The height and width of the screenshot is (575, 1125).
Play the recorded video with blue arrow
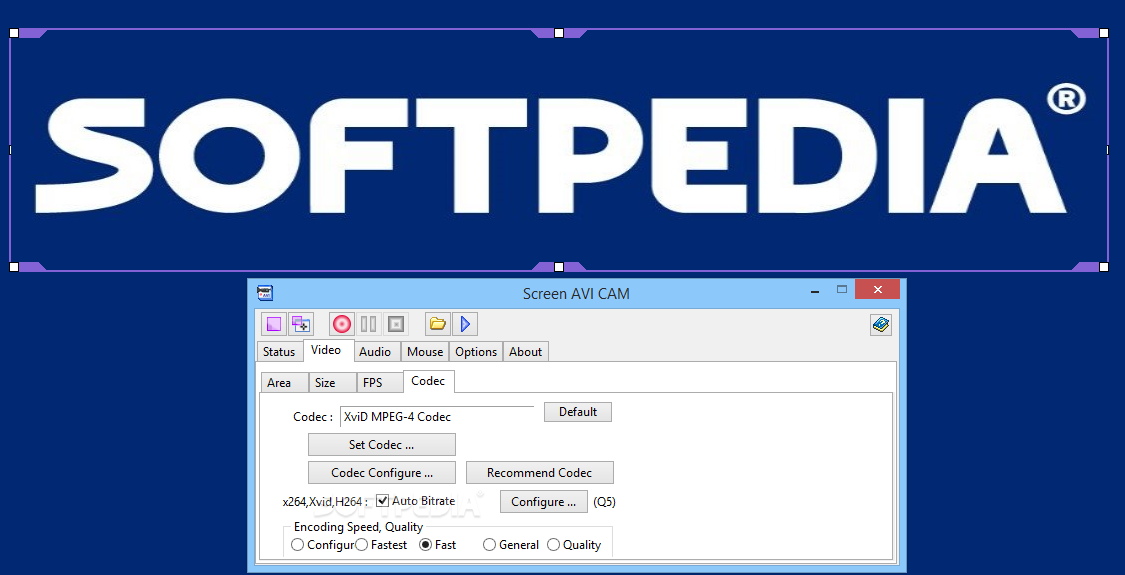point(465,324)
